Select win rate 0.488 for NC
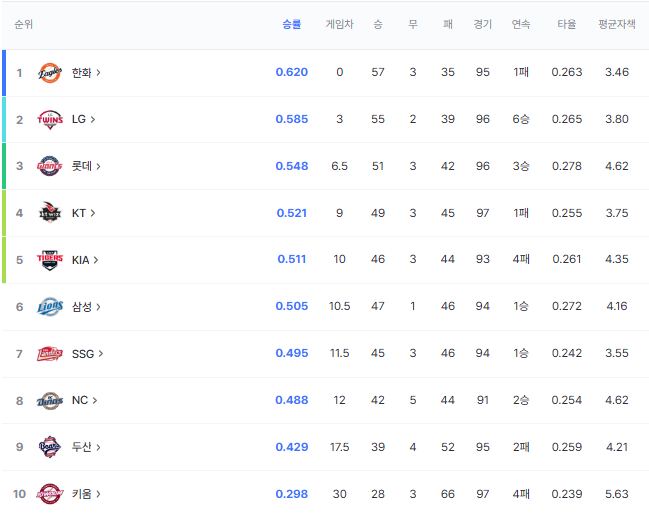Image resolution: width=649 pixels, height=515 pixels. 292,400
